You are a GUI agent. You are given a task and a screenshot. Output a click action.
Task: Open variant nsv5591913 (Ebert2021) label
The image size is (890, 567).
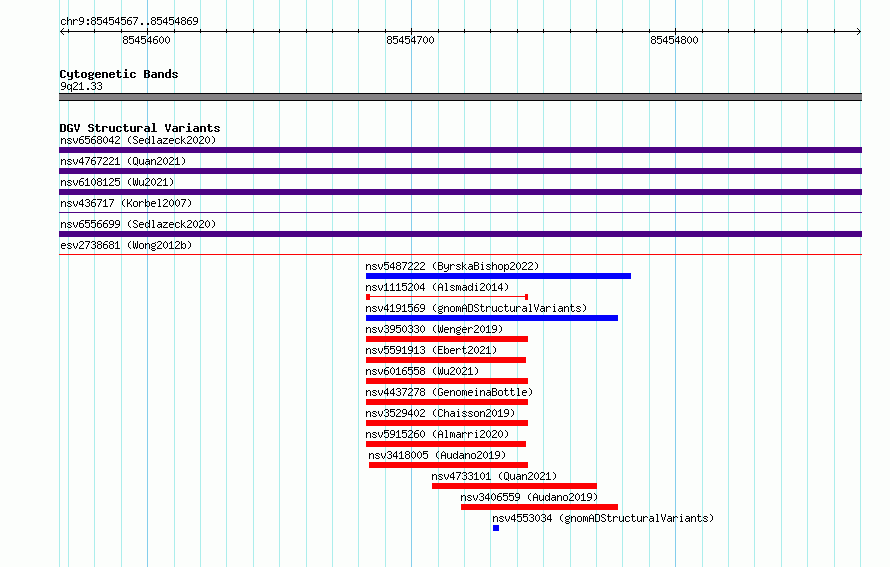click(x=431, y=350)
